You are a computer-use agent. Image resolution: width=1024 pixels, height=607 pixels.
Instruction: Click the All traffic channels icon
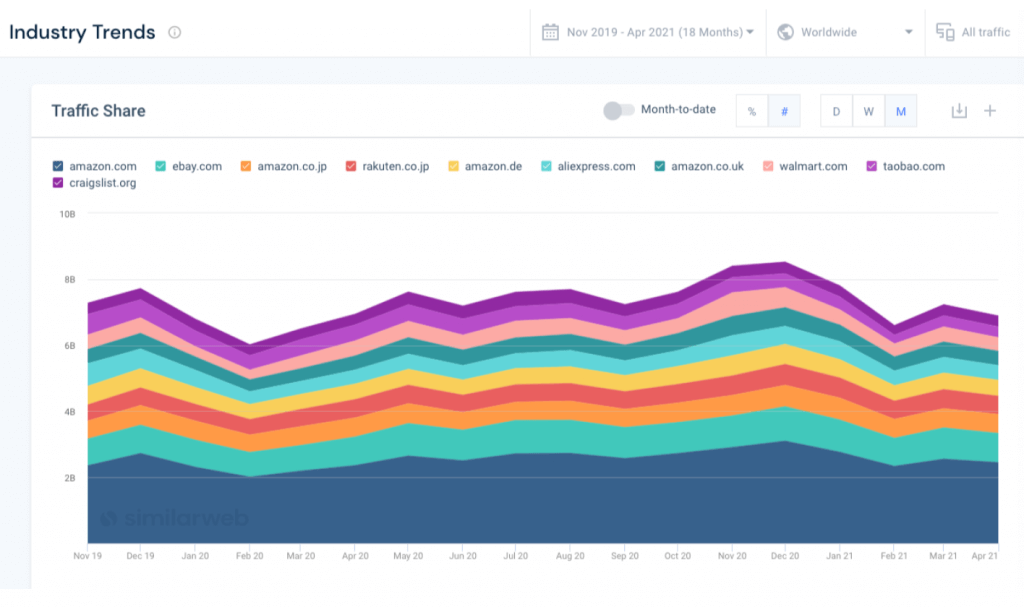(x=945, y=31)
